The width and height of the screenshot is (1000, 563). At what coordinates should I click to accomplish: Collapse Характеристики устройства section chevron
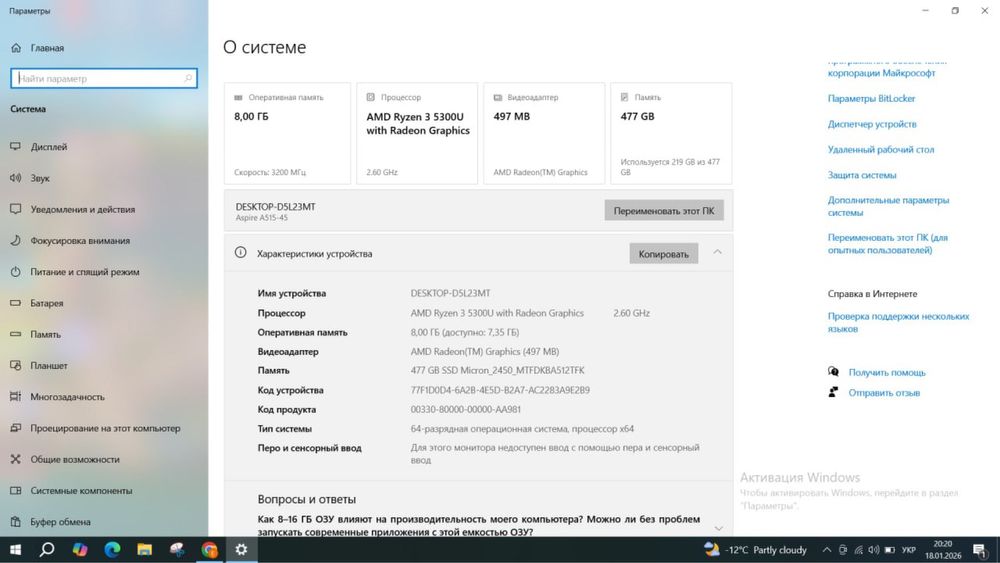717,252
